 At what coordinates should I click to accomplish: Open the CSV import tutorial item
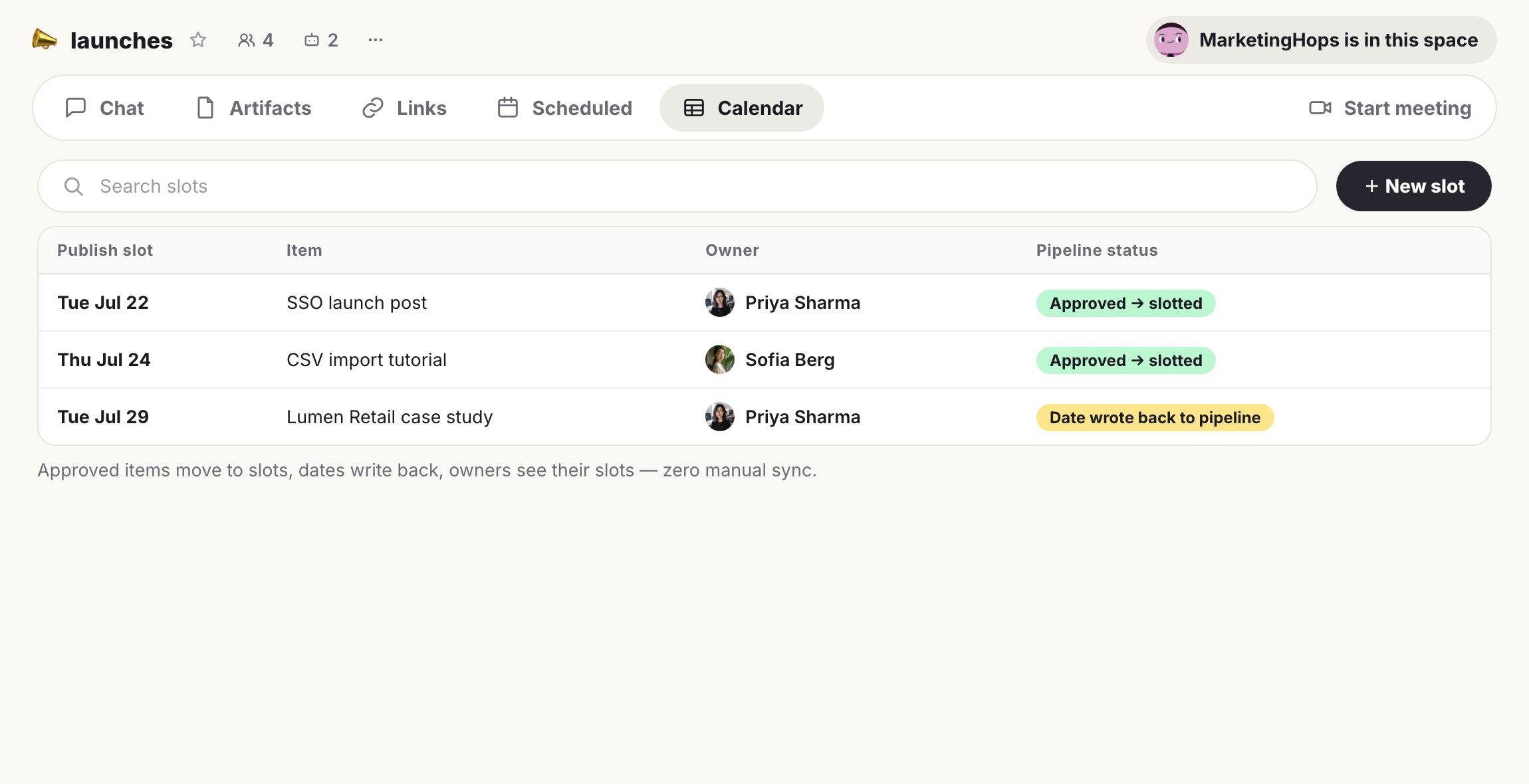(366, 360)
